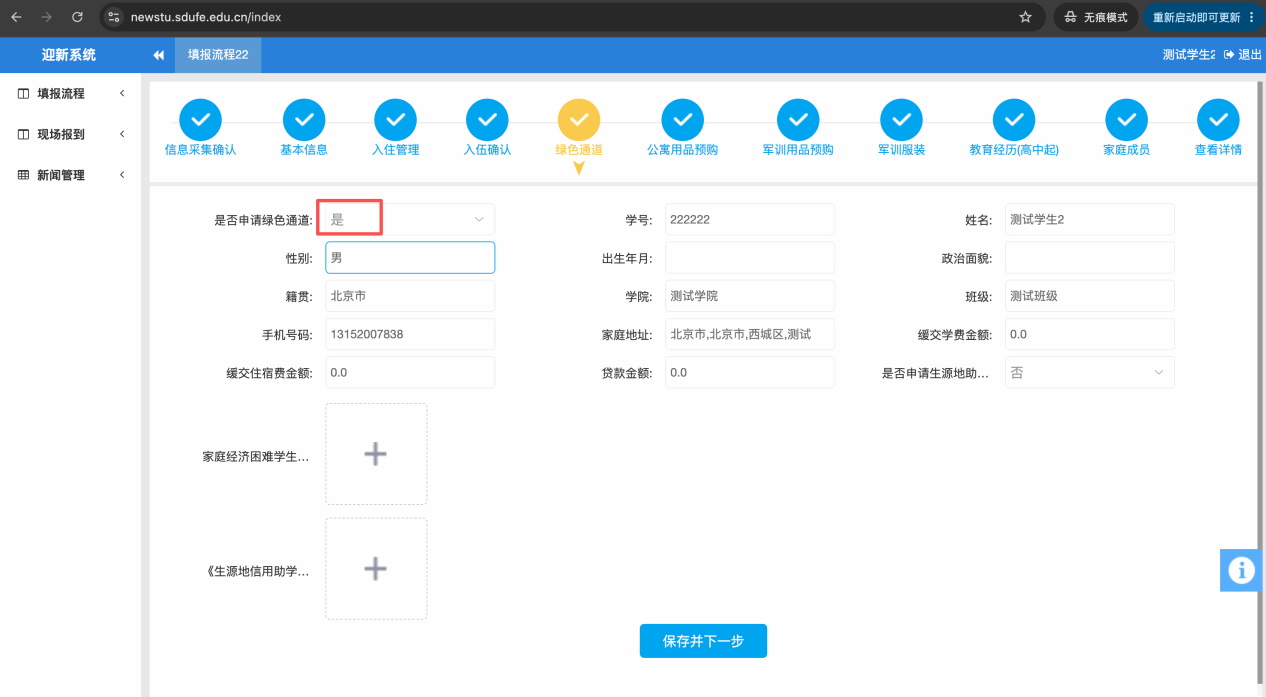
Task: Click the 贷款金额 input field
Action: click(x=749, y=372)
